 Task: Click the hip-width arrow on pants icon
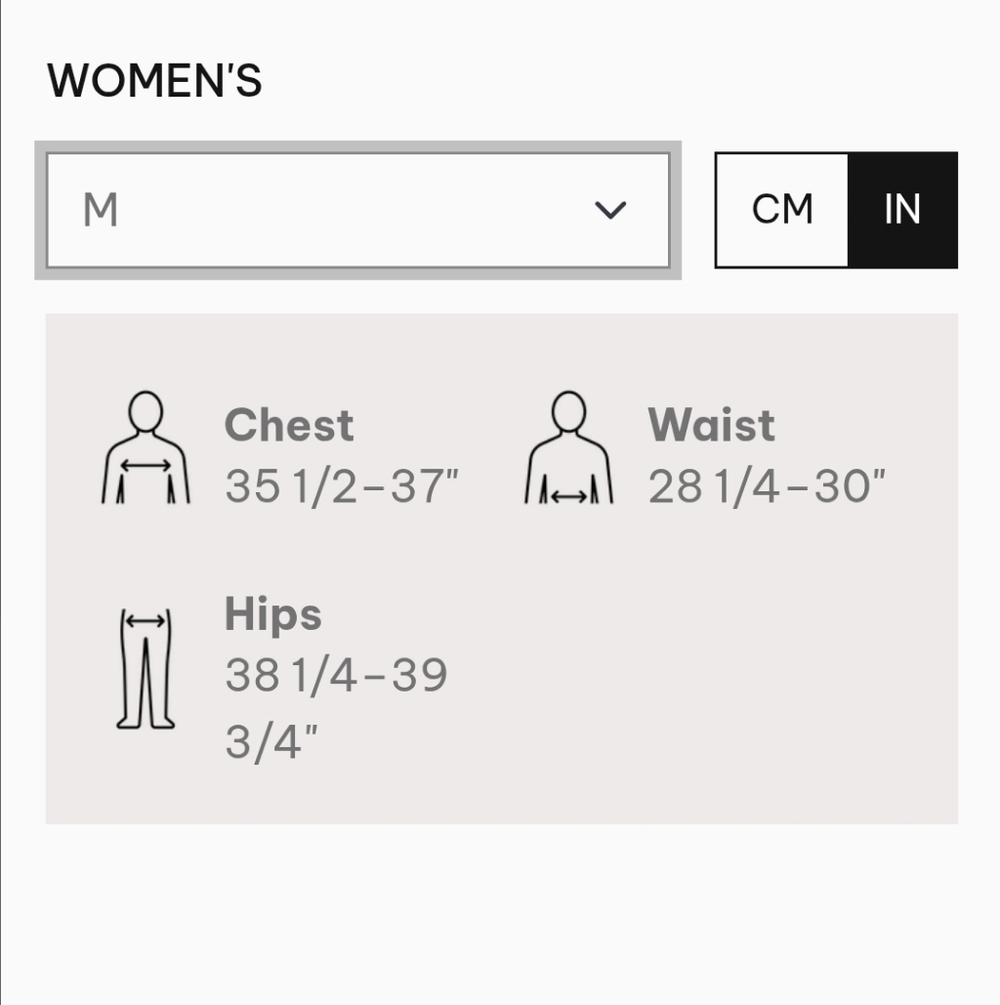[146, 620]
